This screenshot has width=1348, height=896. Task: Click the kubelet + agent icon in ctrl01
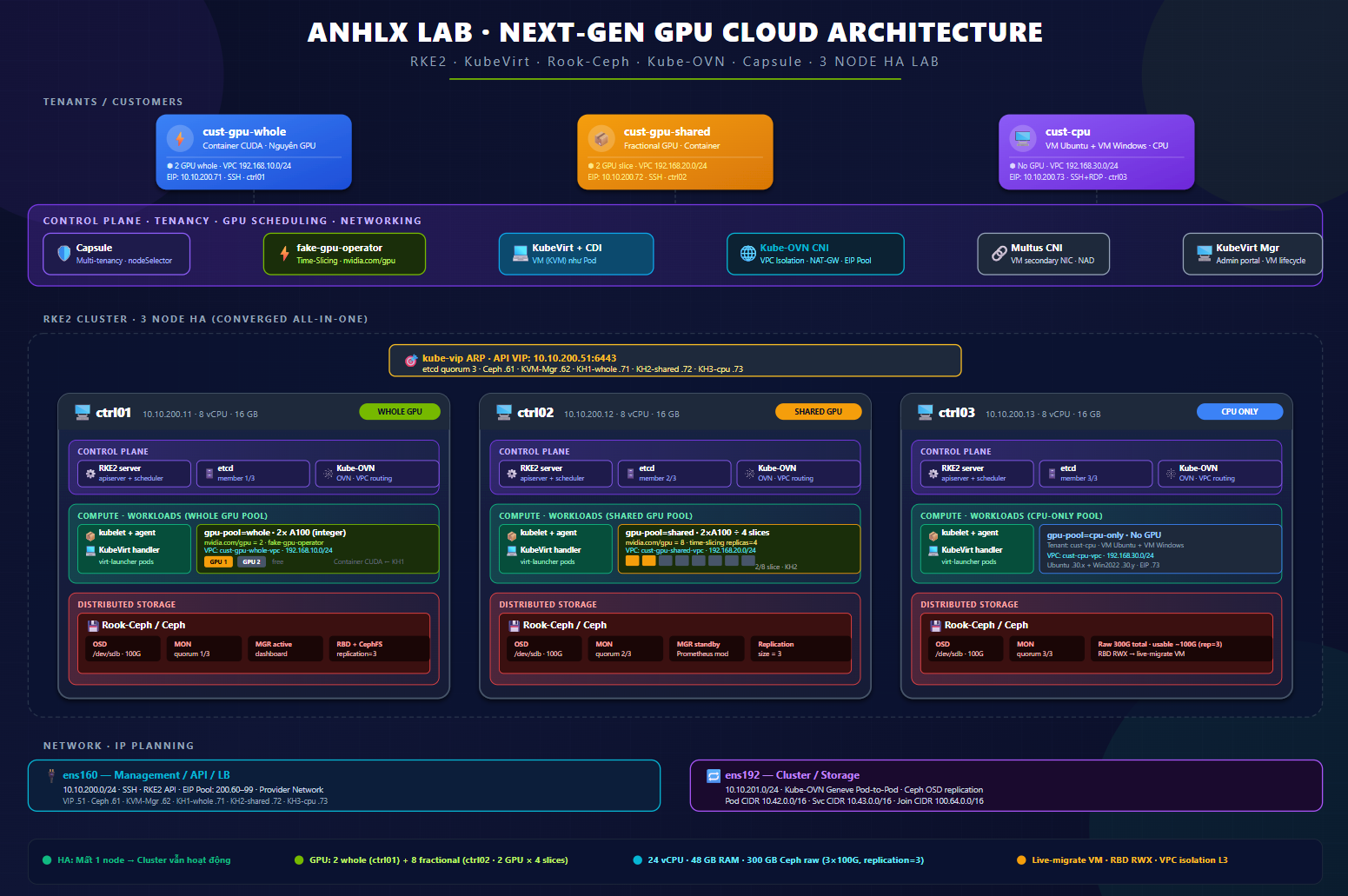[90, 535]
